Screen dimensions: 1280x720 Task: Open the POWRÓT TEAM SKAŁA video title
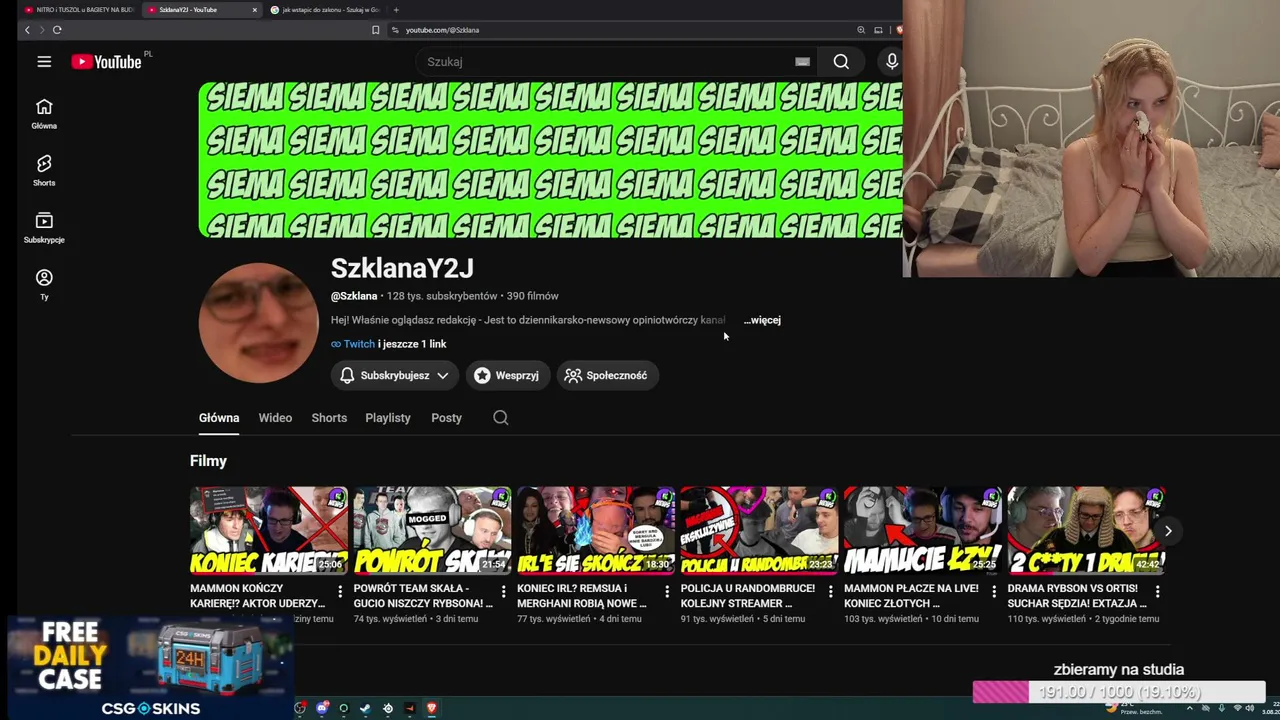pyautogui.click(x=423, y=596)
